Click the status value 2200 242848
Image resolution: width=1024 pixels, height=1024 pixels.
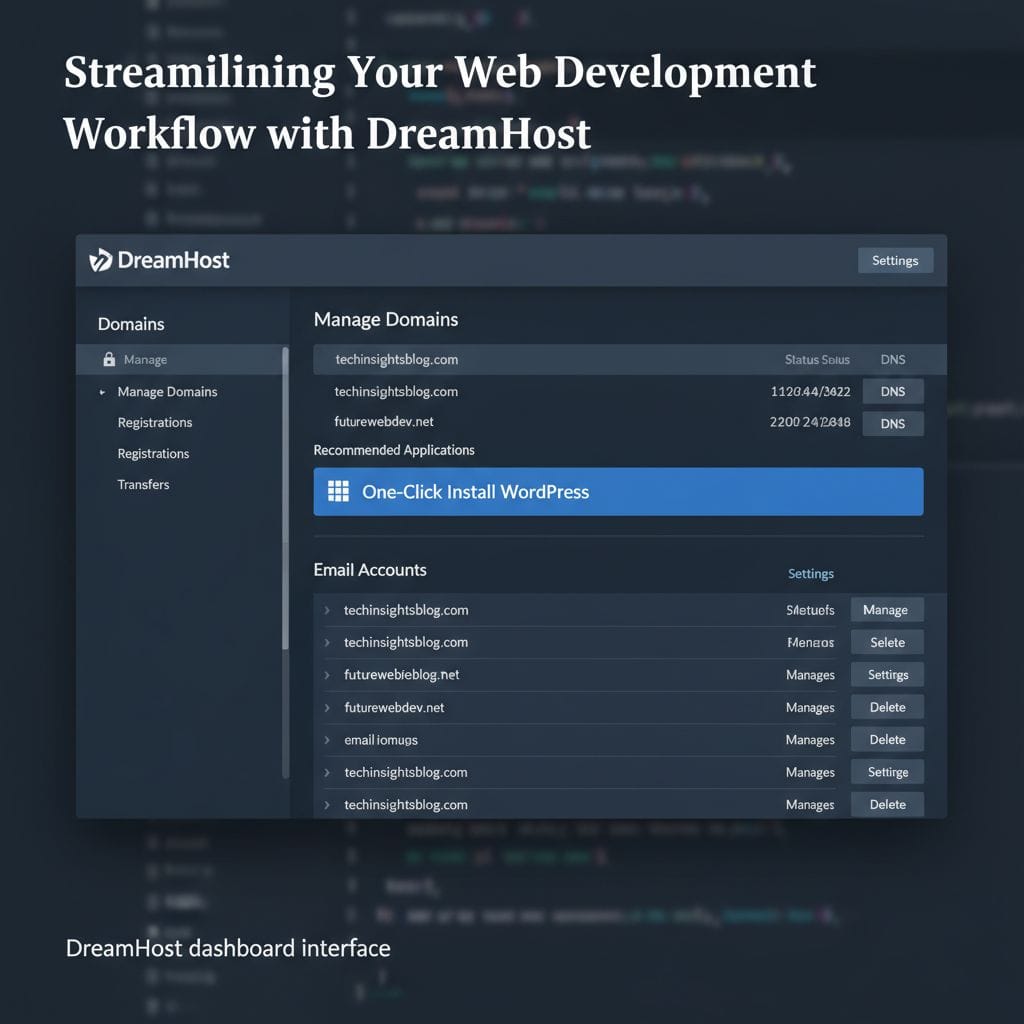tap(810, 422)
